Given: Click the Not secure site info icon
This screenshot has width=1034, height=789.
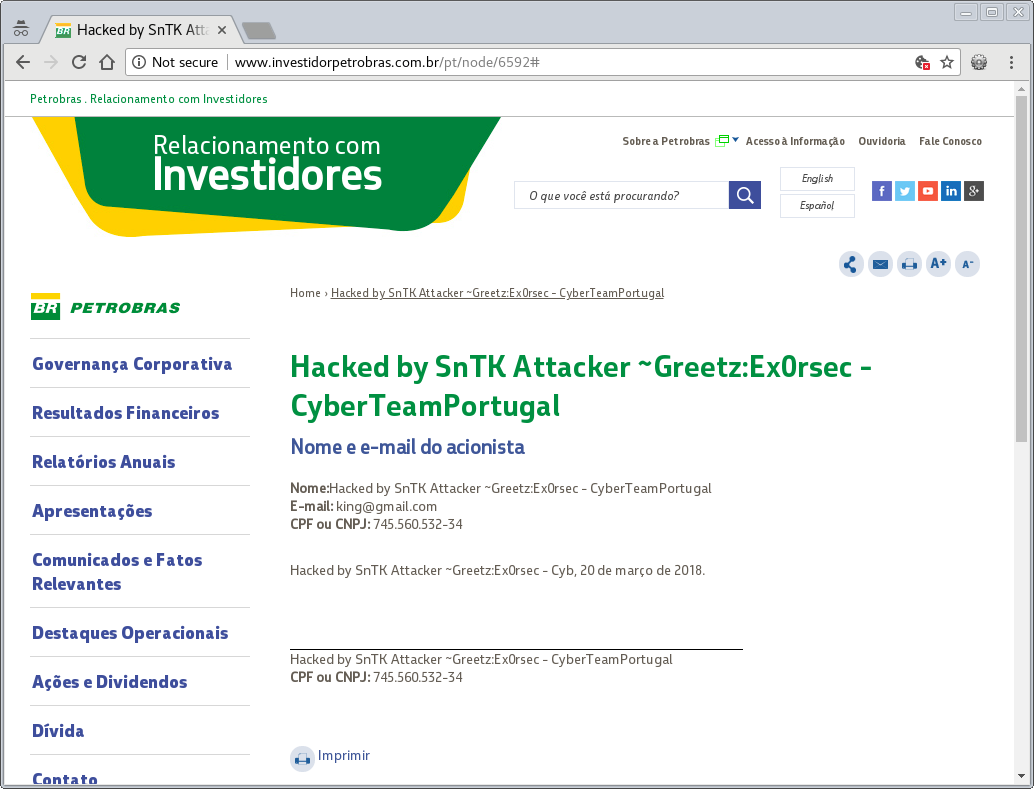Looking at the screenshot, I should pos(139,62).
